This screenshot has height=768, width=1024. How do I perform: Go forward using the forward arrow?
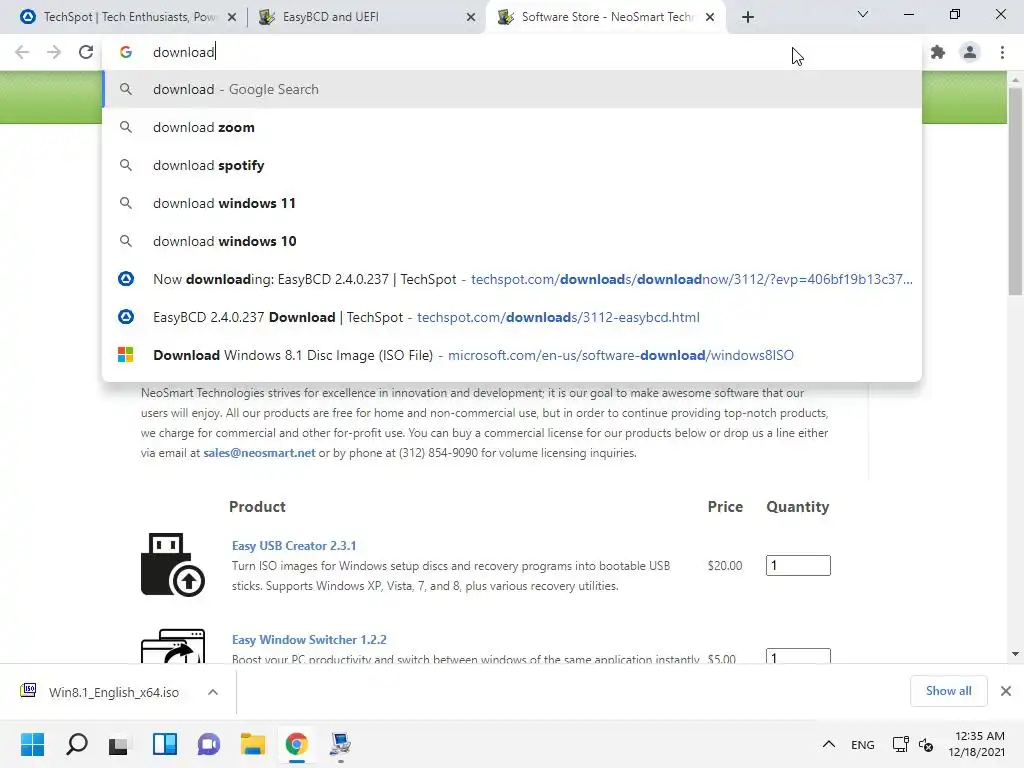54,52
